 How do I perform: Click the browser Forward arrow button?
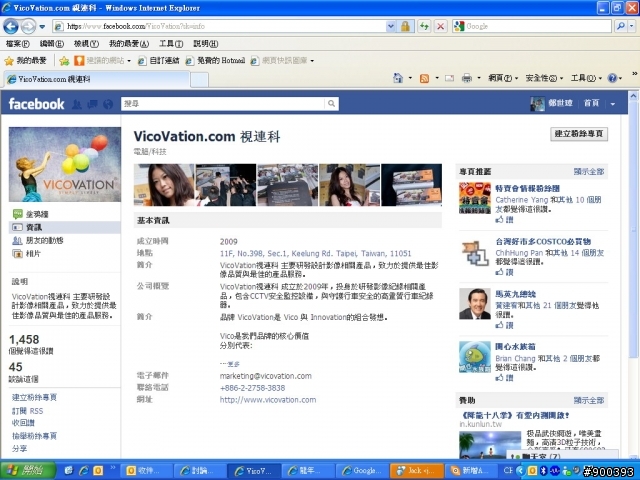point(28,27)
